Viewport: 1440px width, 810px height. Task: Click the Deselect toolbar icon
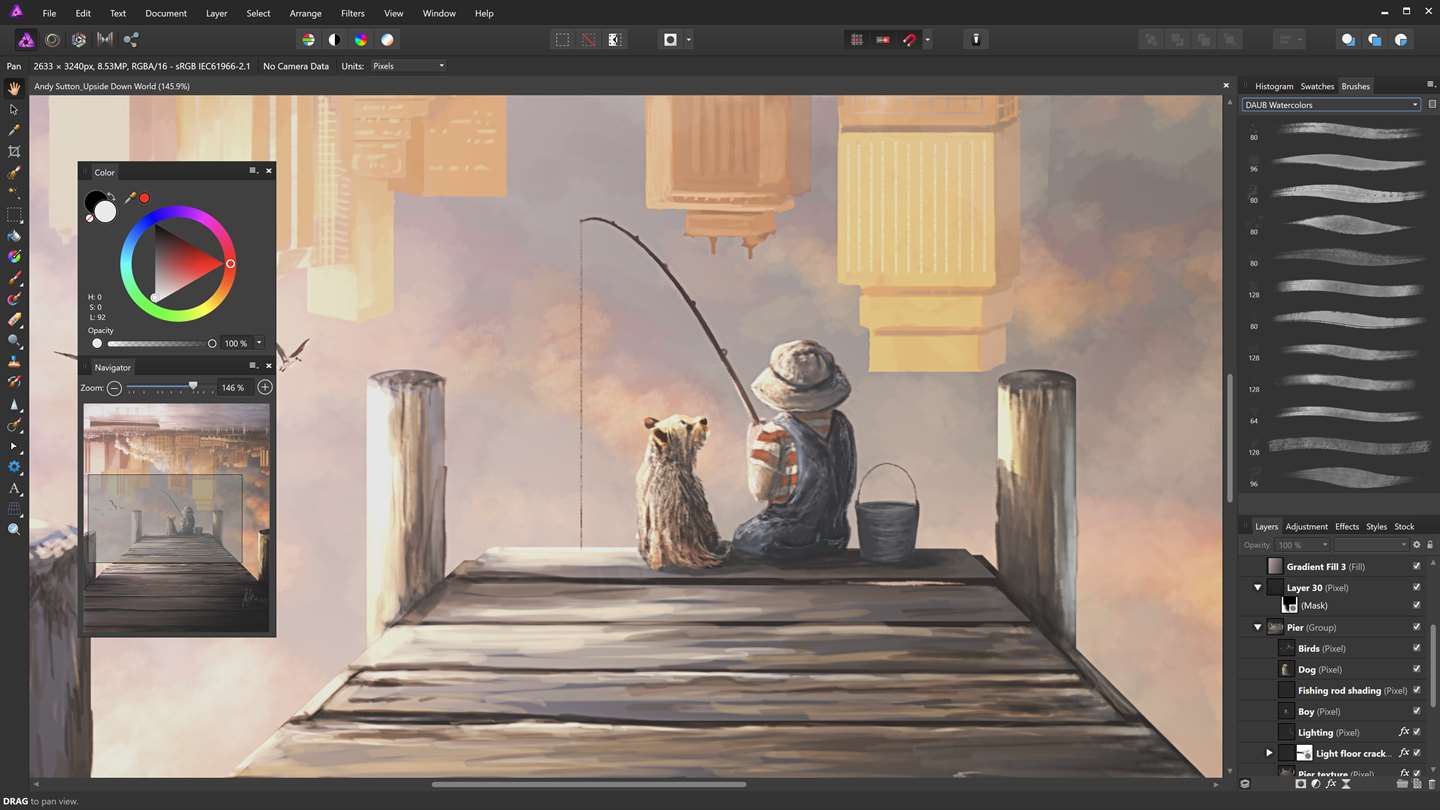[x=588, y=40]
